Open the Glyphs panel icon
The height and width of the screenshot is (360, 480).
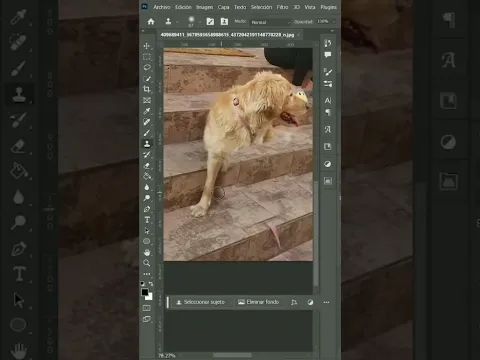coord(328,129)
